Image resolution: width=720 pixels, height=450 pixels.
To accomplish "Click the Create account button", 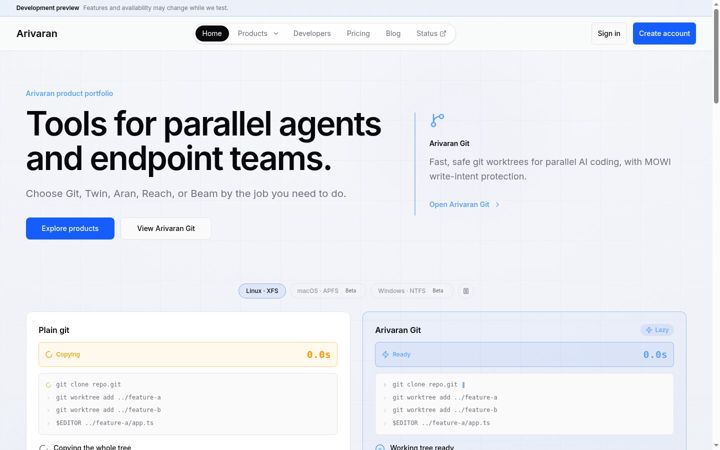I will [664, 34].
